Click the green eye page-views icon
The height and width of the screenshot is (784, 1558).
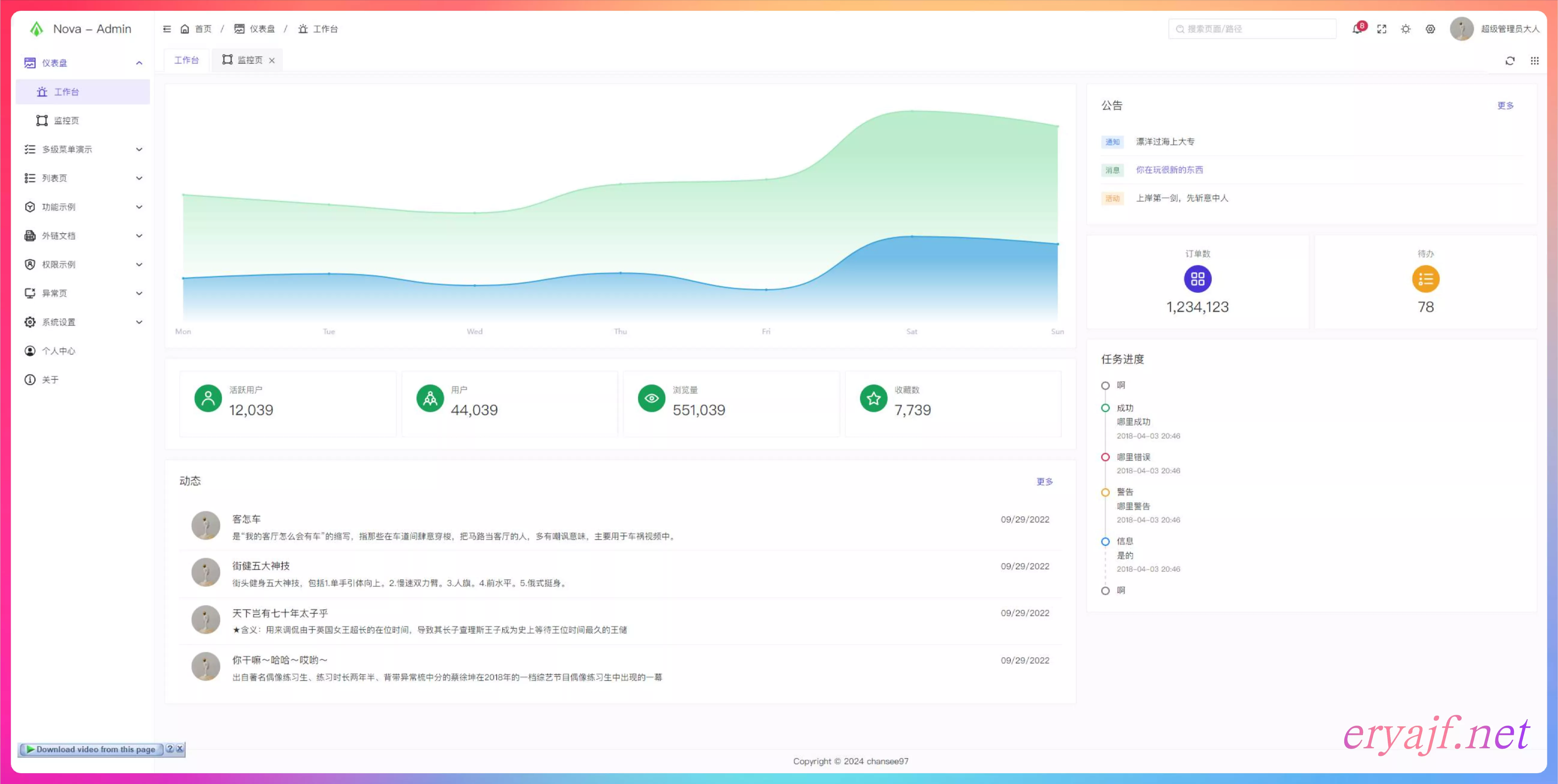pyautogui.click(x=651, y=398)
